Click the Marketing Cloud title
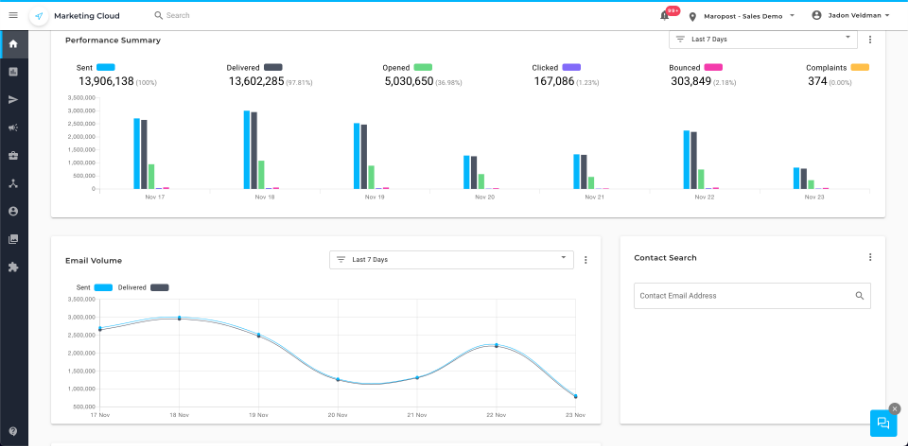This screenshot has height=446, width=908. pyautogui.click(x=87, y=16)
